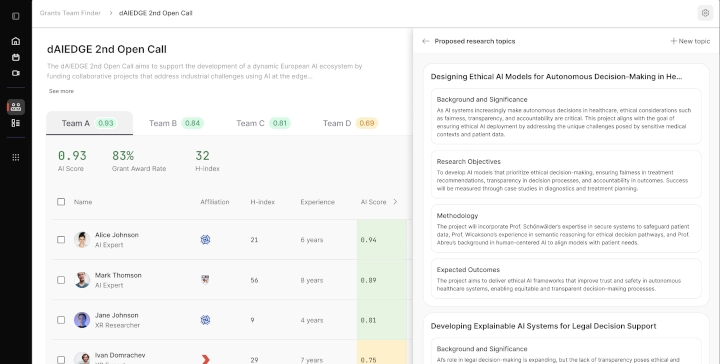Check the Jane Johnson row checkbox

pyautogui.click(x=61, y=320)
